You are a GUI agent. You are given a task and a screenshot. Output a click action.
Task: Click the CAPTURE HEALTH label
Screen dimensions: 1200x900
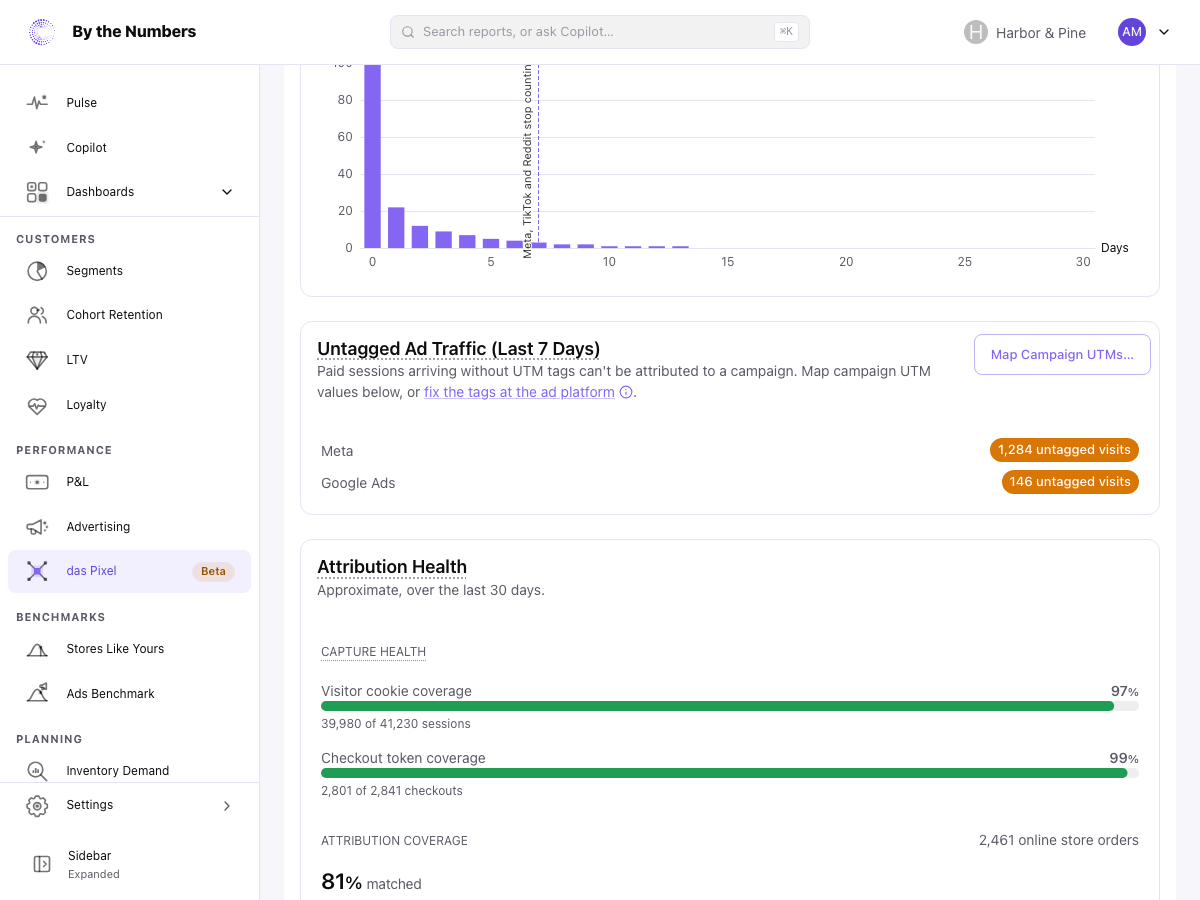(373, 652)
